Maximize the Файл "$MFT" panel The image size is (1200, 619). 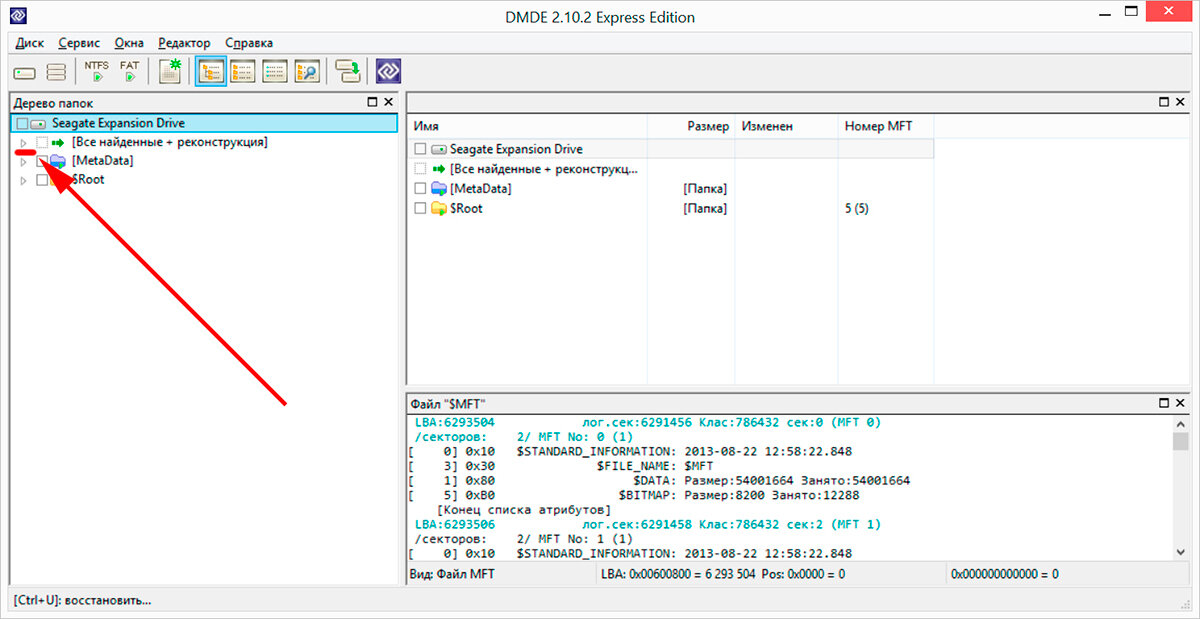pyautogui.click(x=1165, y=404)
